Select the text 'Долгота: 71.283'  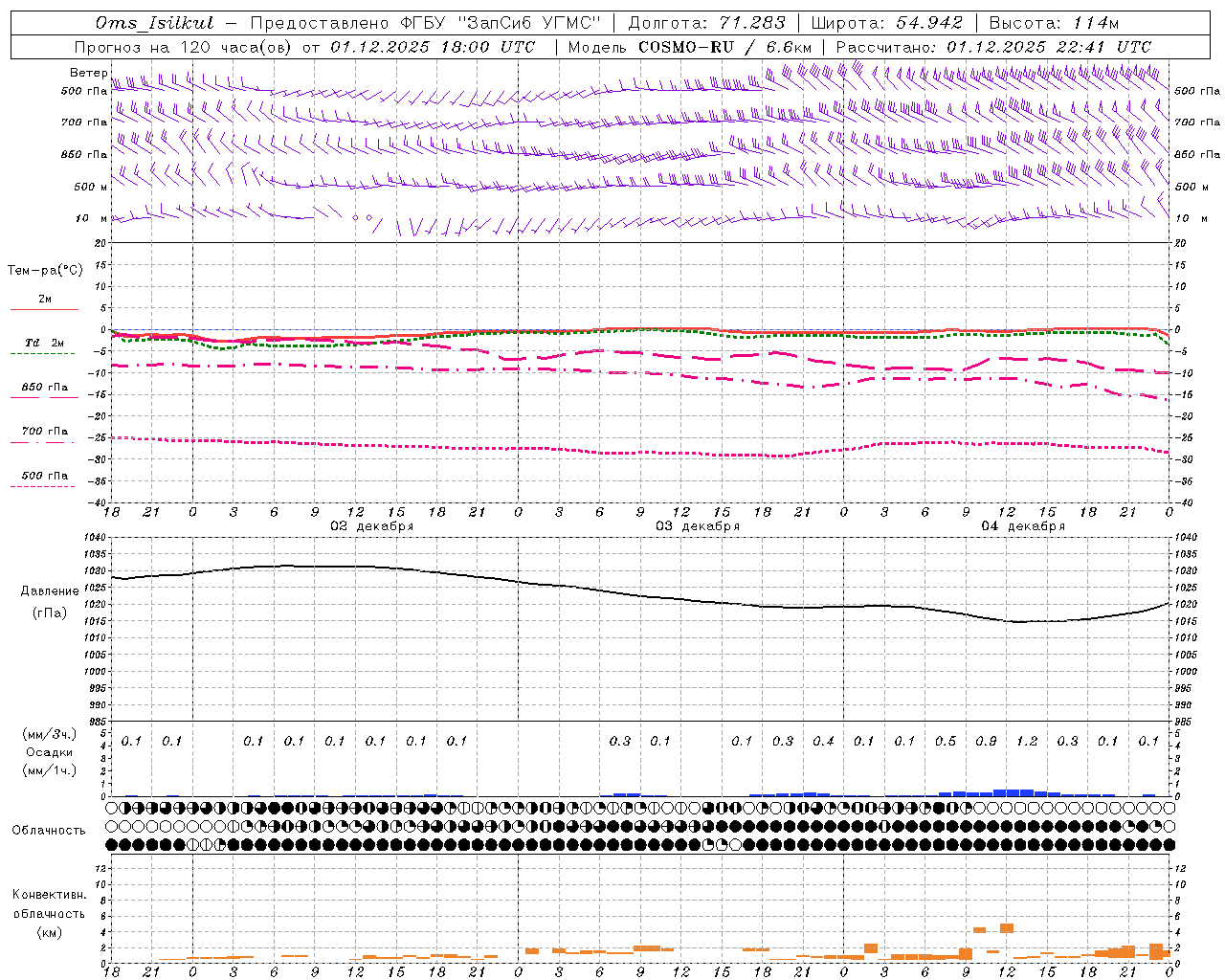706,23
